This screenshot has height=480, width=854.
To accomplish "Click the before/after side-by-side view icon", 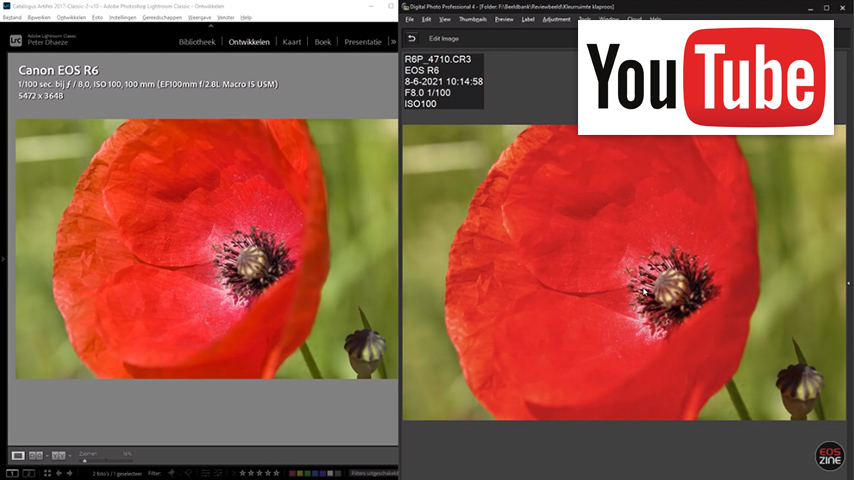I will point(36,455).
